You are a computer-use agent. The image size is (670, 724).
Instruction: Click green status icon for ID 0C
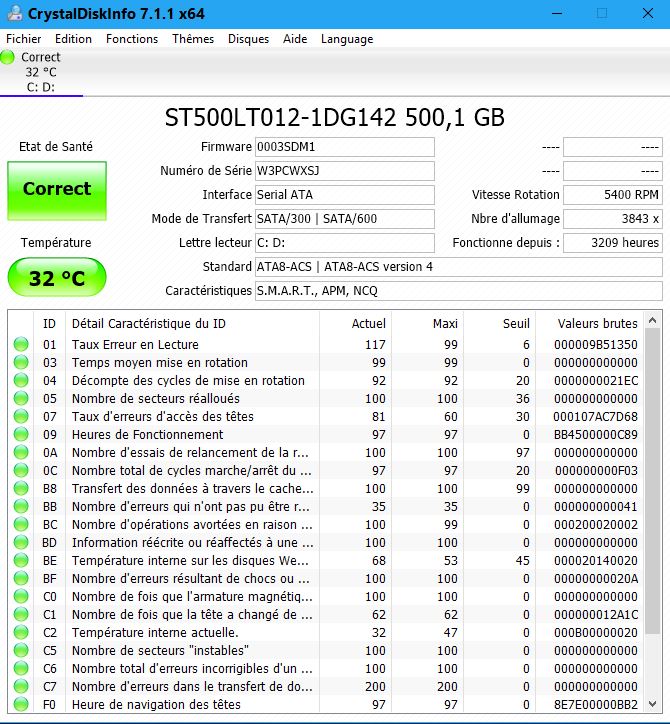click(21, 471)
